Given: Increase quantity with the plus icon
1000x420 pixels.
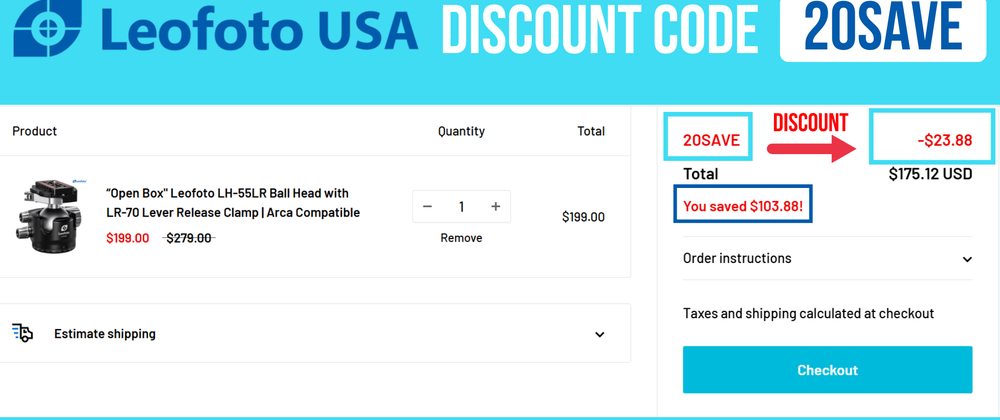Looking at the screenshot, I should click(495, 207).
